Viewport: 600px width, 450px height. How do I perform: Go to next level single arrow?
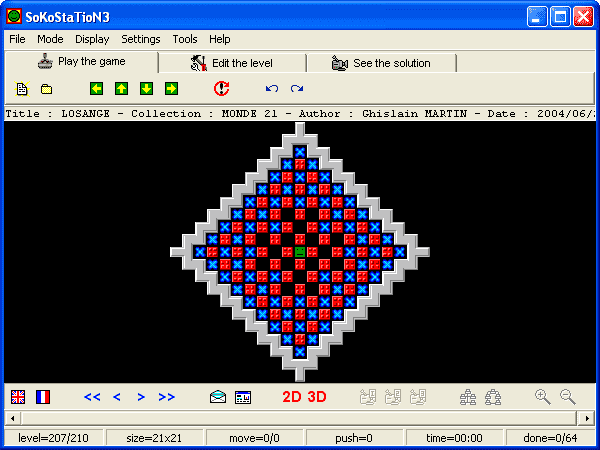click(141, 397)
